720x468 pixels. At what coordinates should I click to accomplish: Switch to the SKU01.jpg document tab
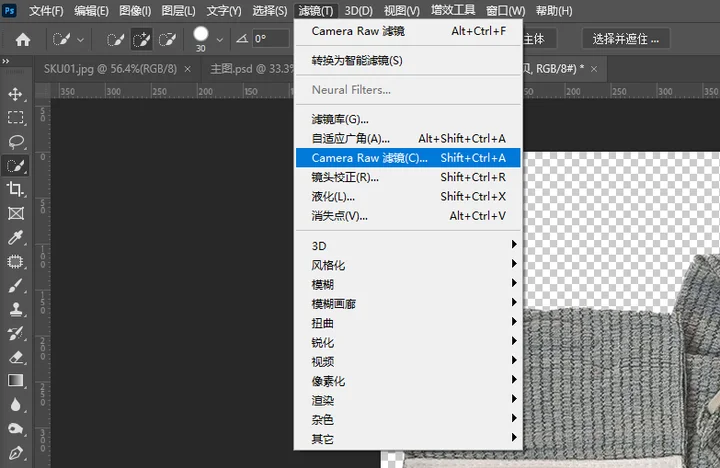(x=110, y=69)
